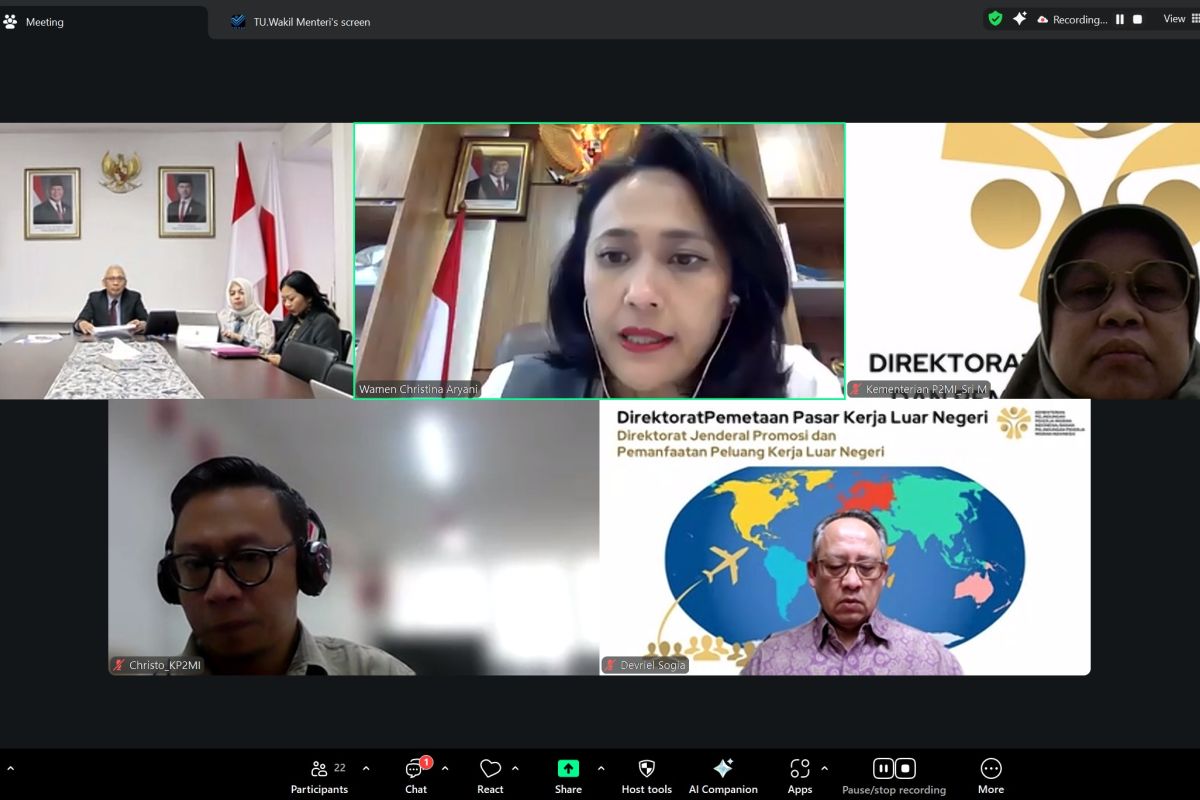Pause recording using the bottom toolbar control

[x=883, y=768]
